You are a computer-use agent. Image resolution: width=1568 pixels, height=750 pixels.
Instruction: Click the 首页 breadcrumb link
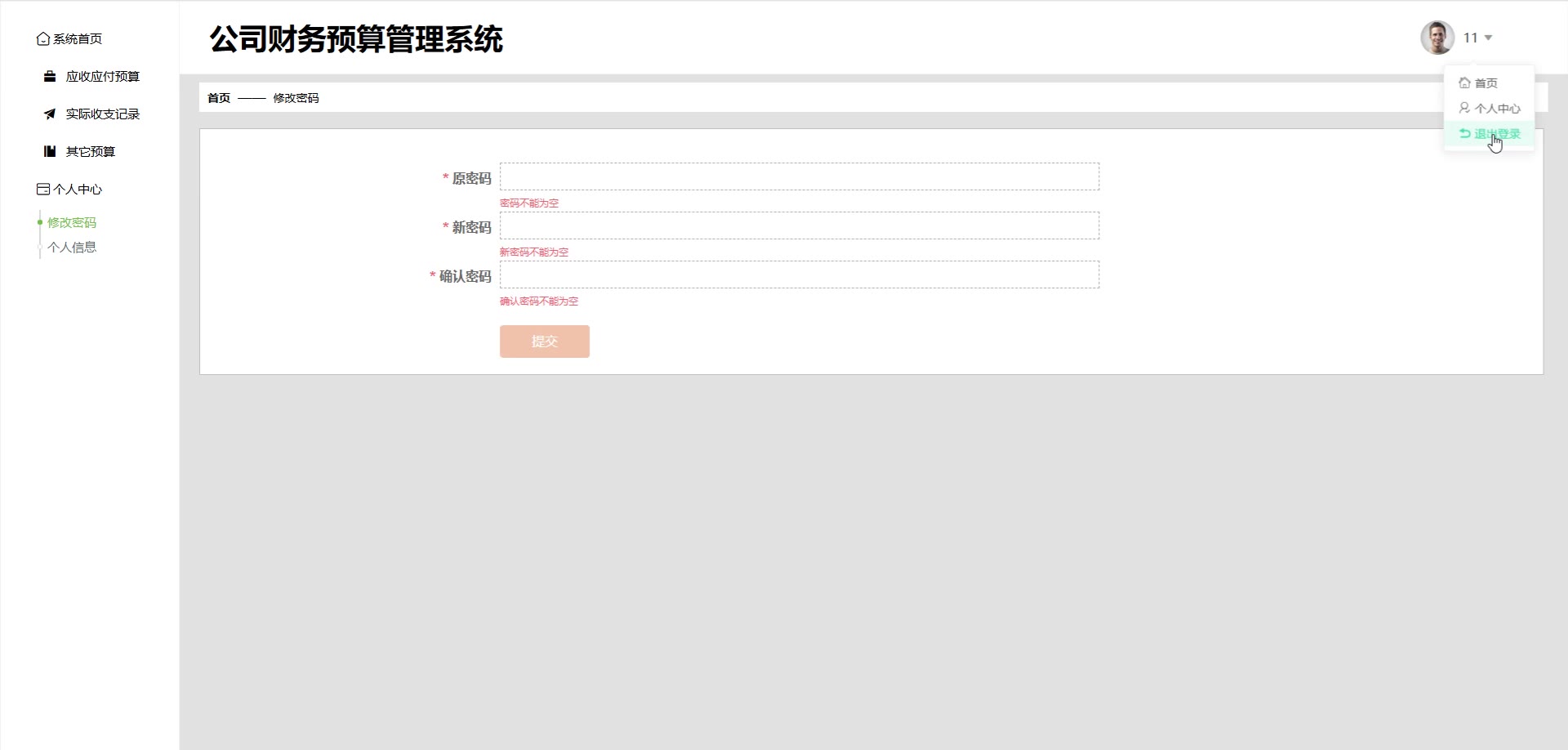click(219, 98)
